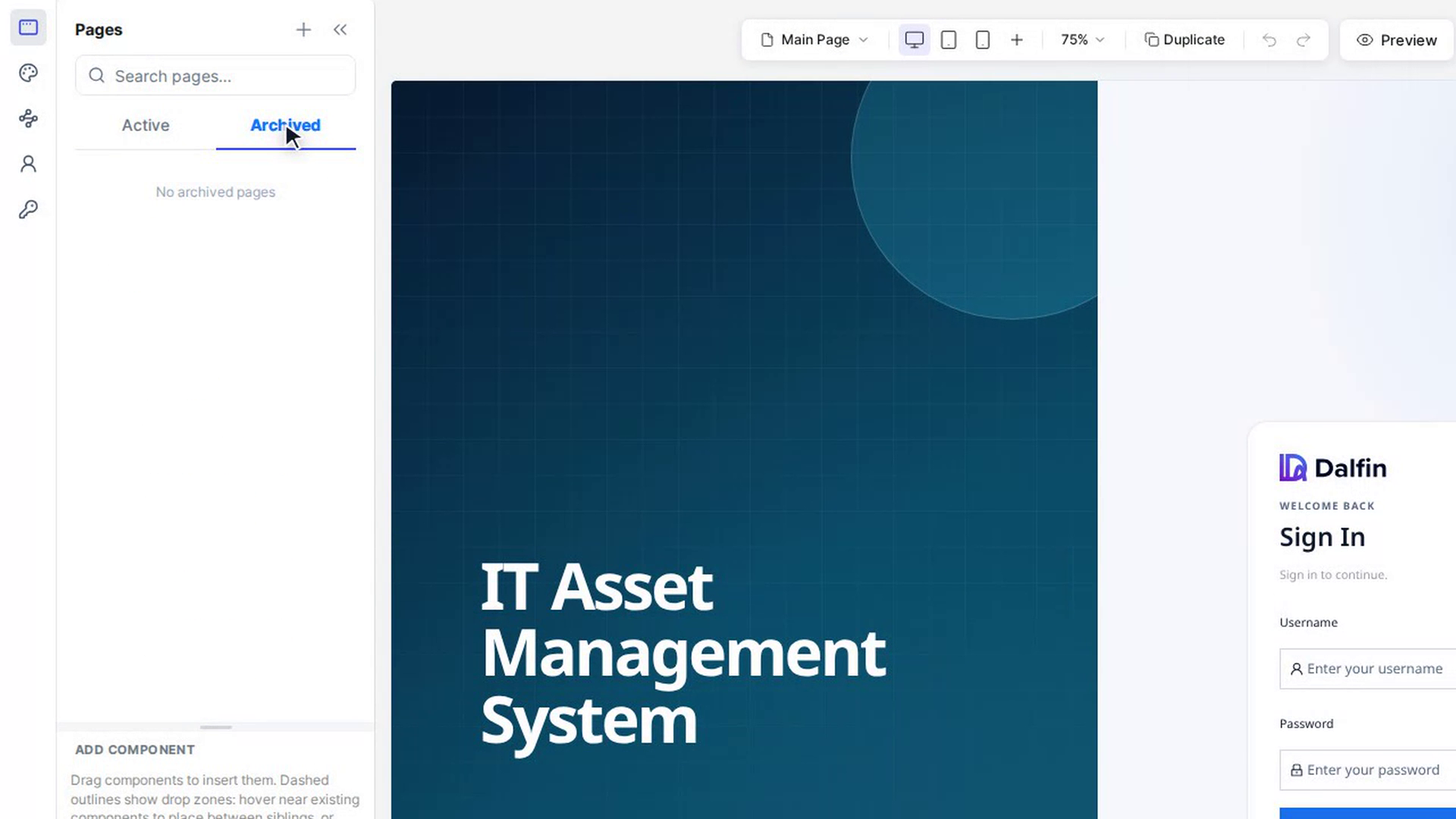Open the 75% zoom dropdown
1456x819 pixels.
(1082, 39)
